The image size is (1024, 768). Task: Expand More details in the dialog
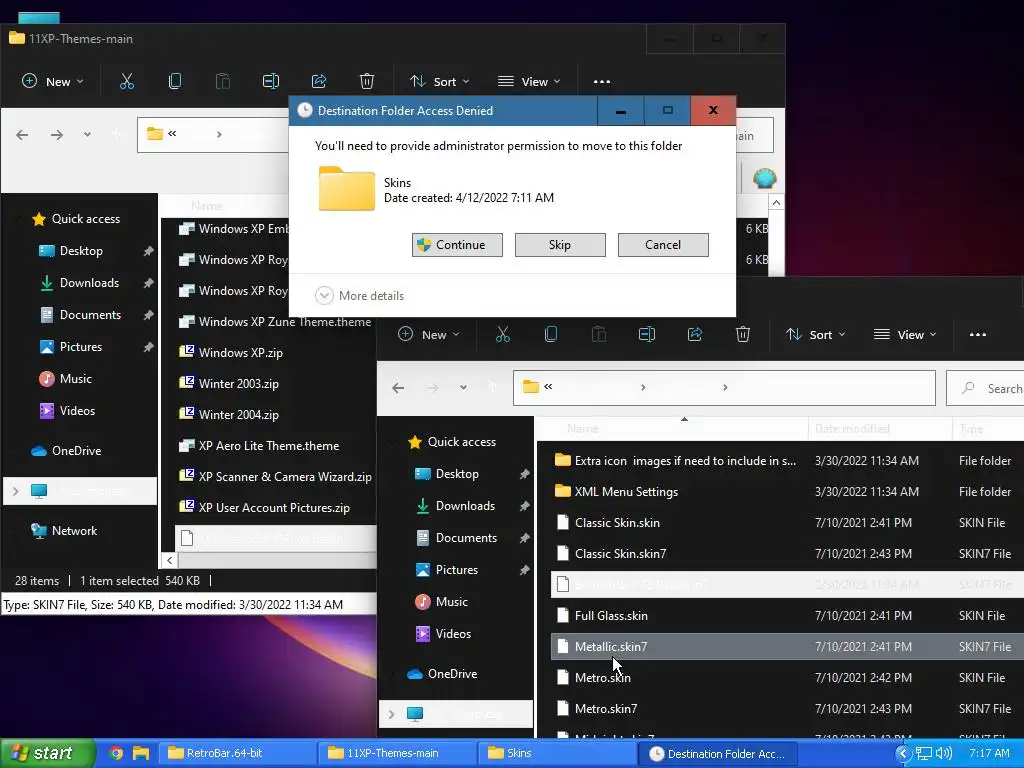click(x=360, y=296)
